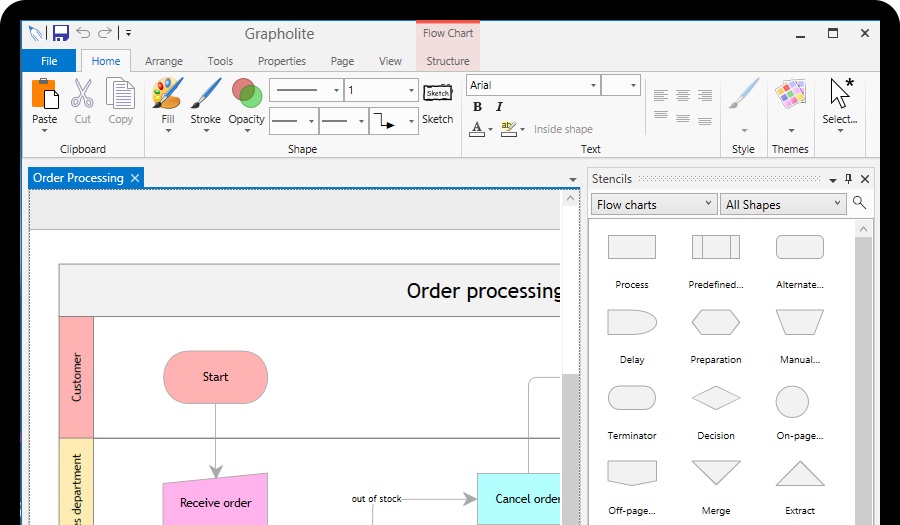This screenshot has width=900, height=525.
Task: Click the Paste clipboard icon
Action: 45,94
